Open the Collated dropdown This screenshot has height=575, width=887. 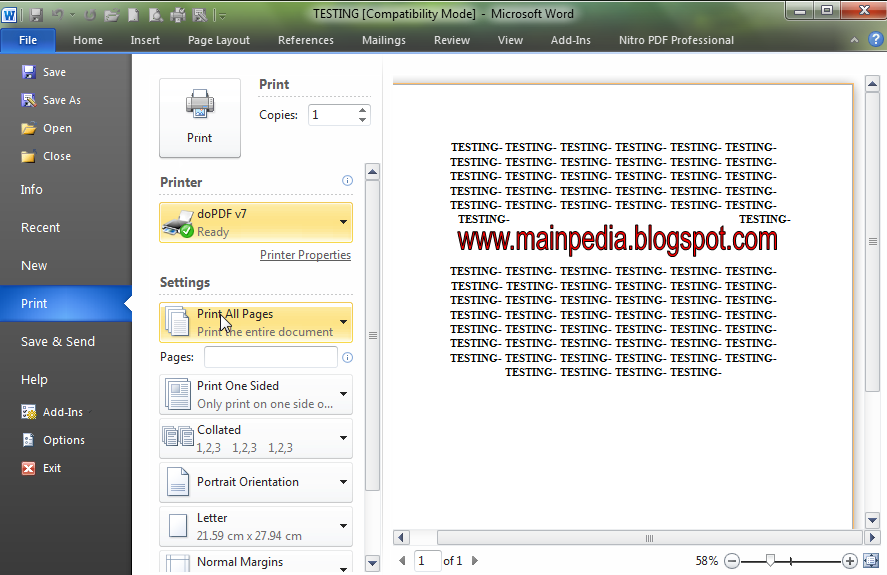click(x=256, y=439)
